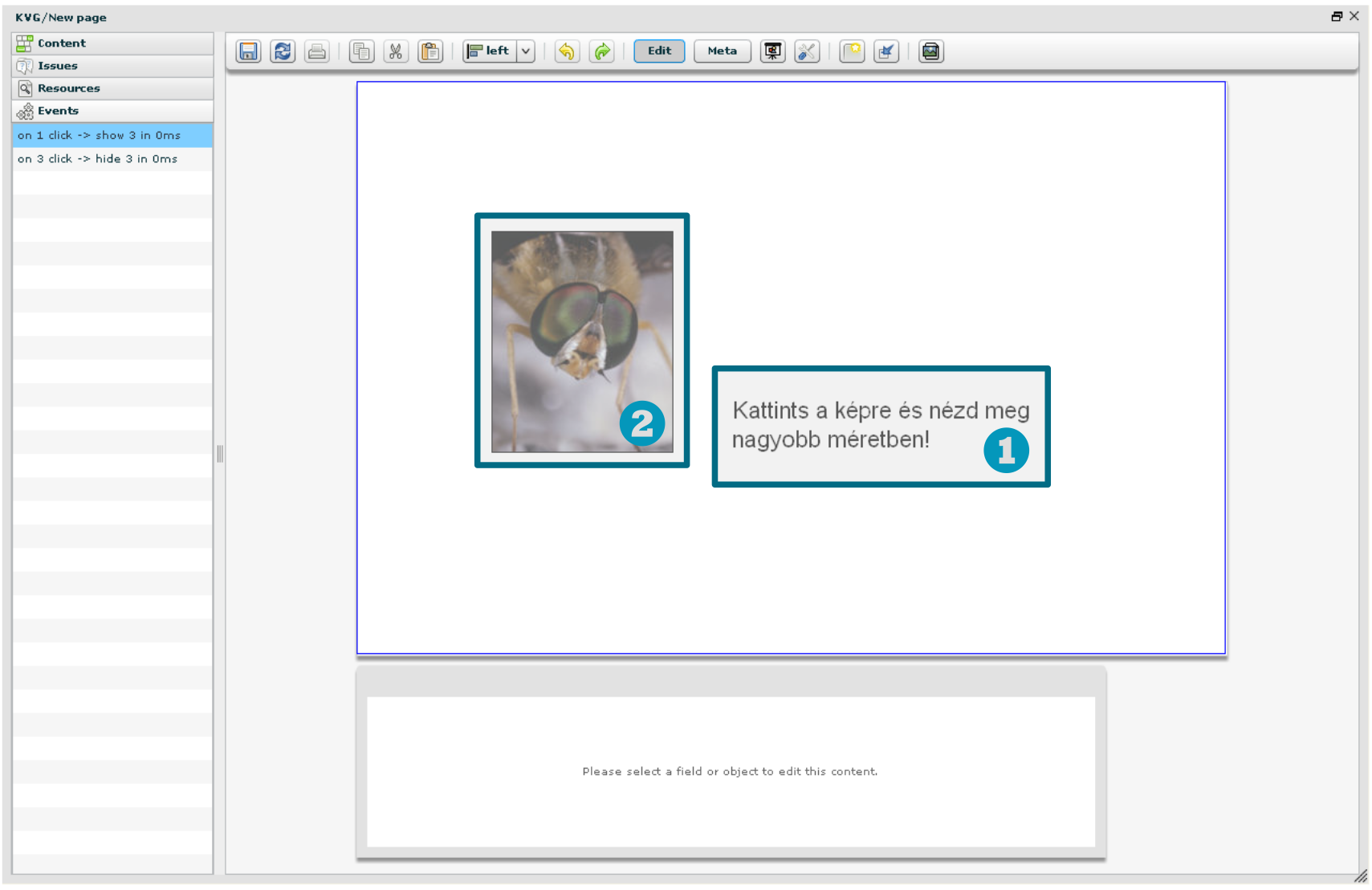Screen dimensions: 1372x890
Task: Switch to Meta mode
Action: [x=722, y=51]
